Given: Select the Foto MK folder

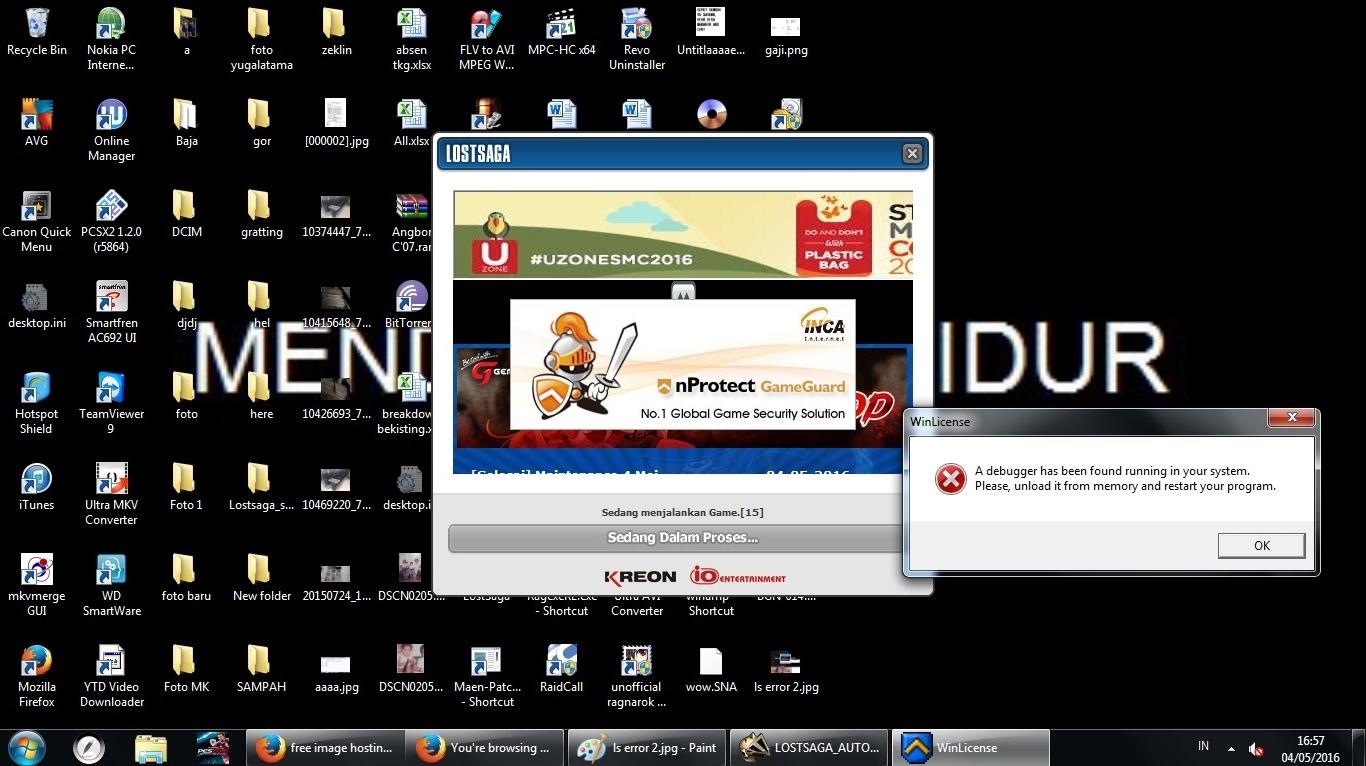Looking at the screenshot, I should click(x=186, y=669).
